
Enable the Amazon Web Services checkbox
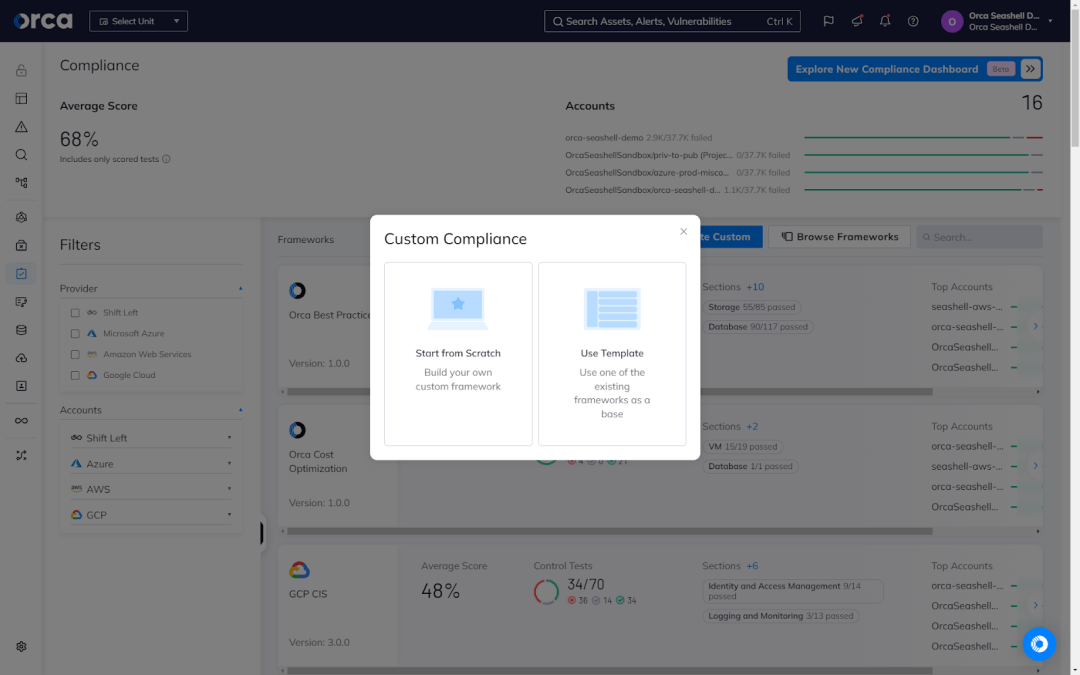click(75, 355)
